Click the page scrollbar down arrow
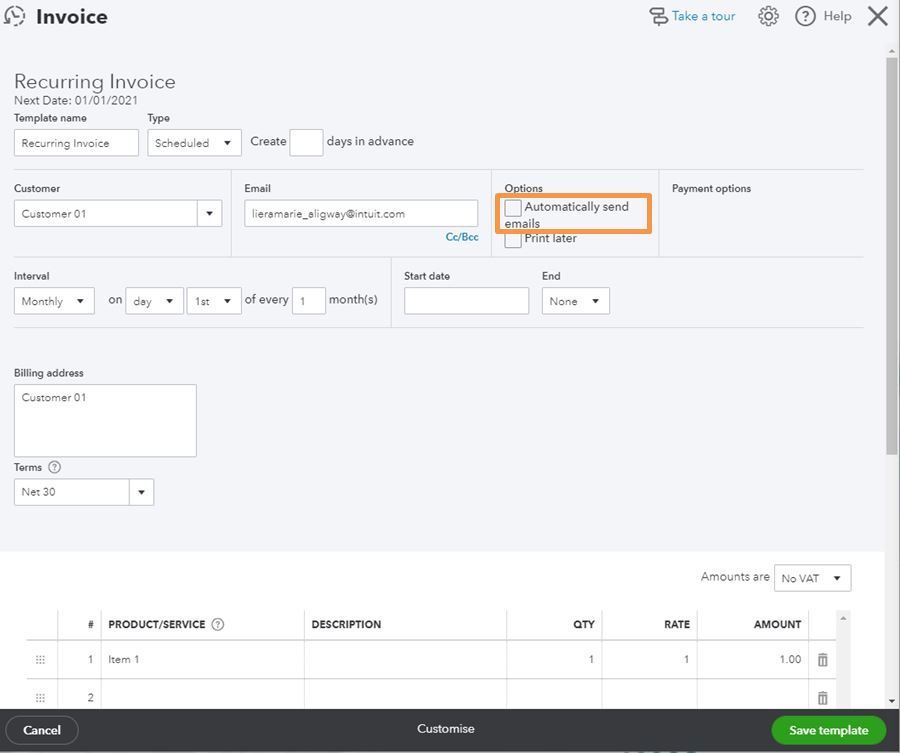 coord(891,701)
